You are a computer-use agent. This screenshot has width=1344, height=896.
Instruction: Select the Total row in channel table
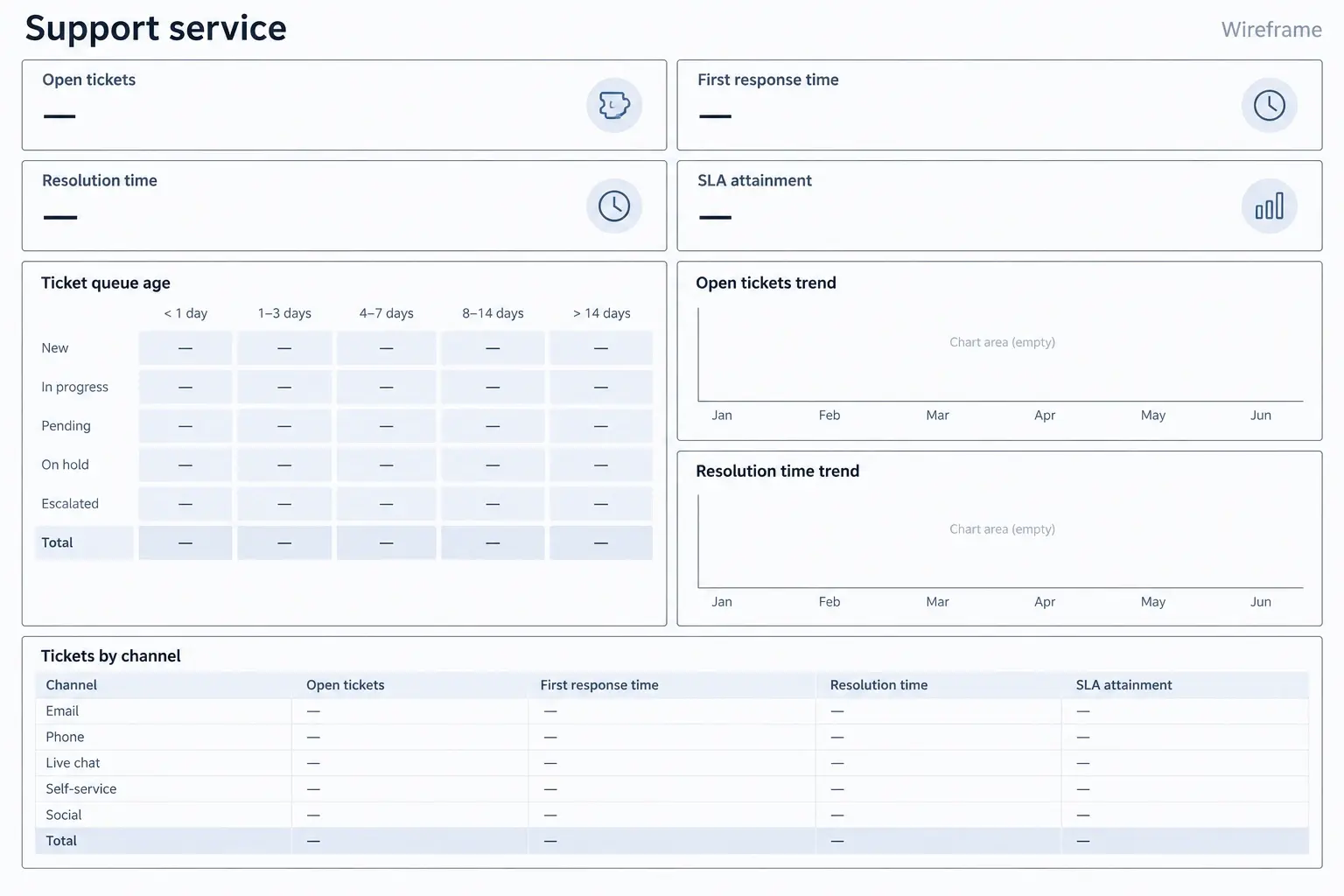pos(672,841)
